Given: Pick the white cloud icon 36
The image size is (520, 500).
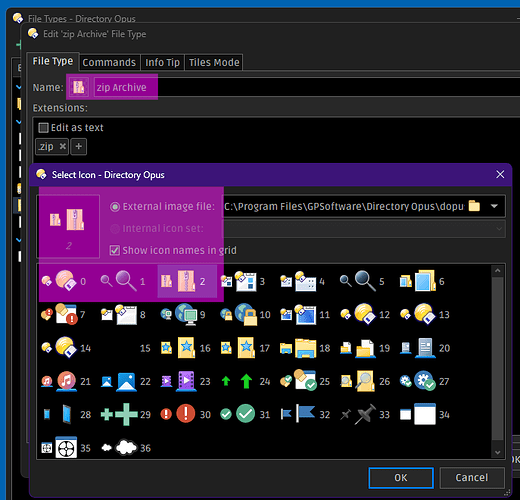Looking at the screenshot, I should tap(126, 448).
